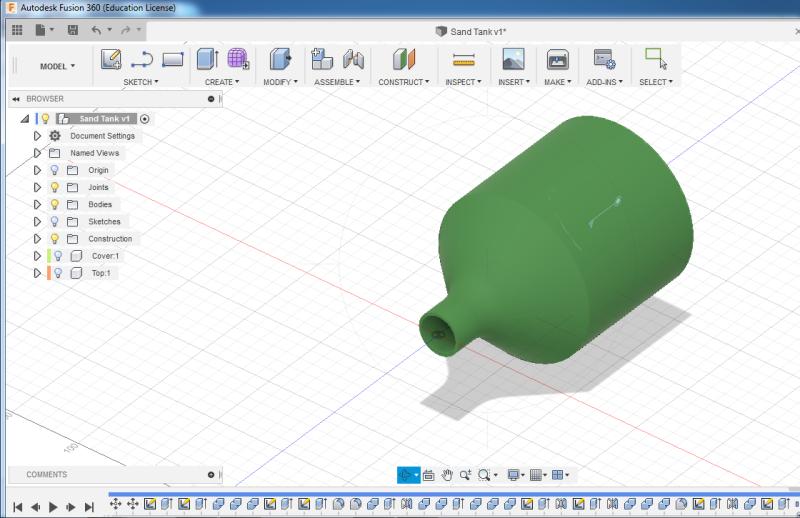Toggle Bodies folder visibility bulb
The width and height of the screenshot is (800, 518).
[55, 204]
